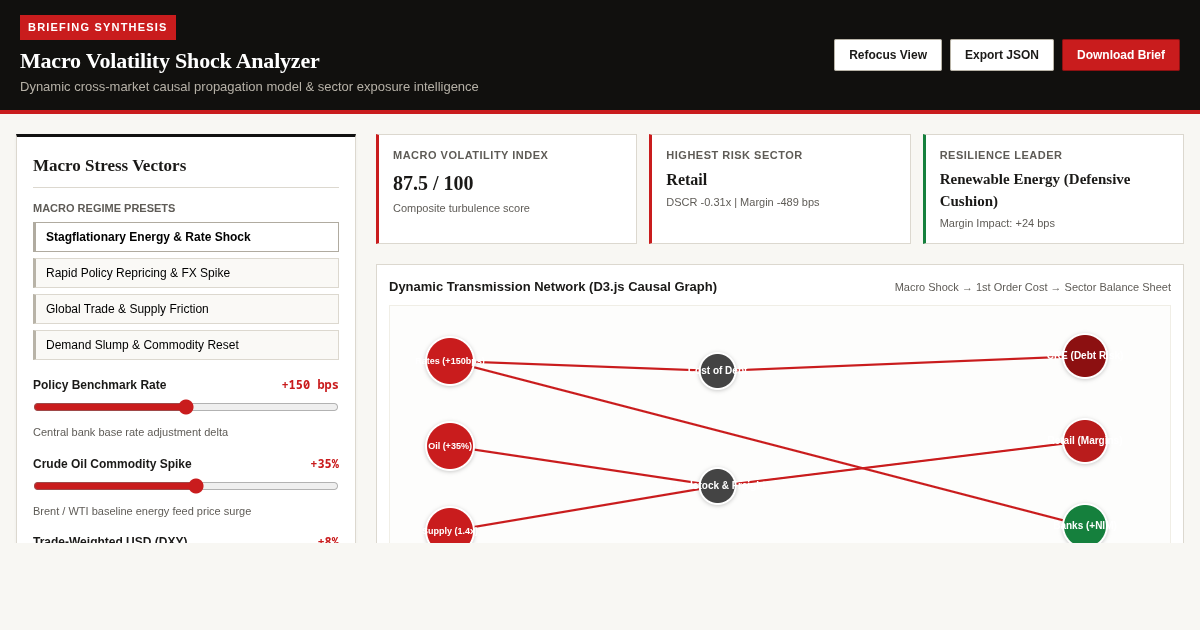The height and width of the screenshot is (630, 1200).
Task: Select the Cost of Debt middle node
Action: pos(717,371)
